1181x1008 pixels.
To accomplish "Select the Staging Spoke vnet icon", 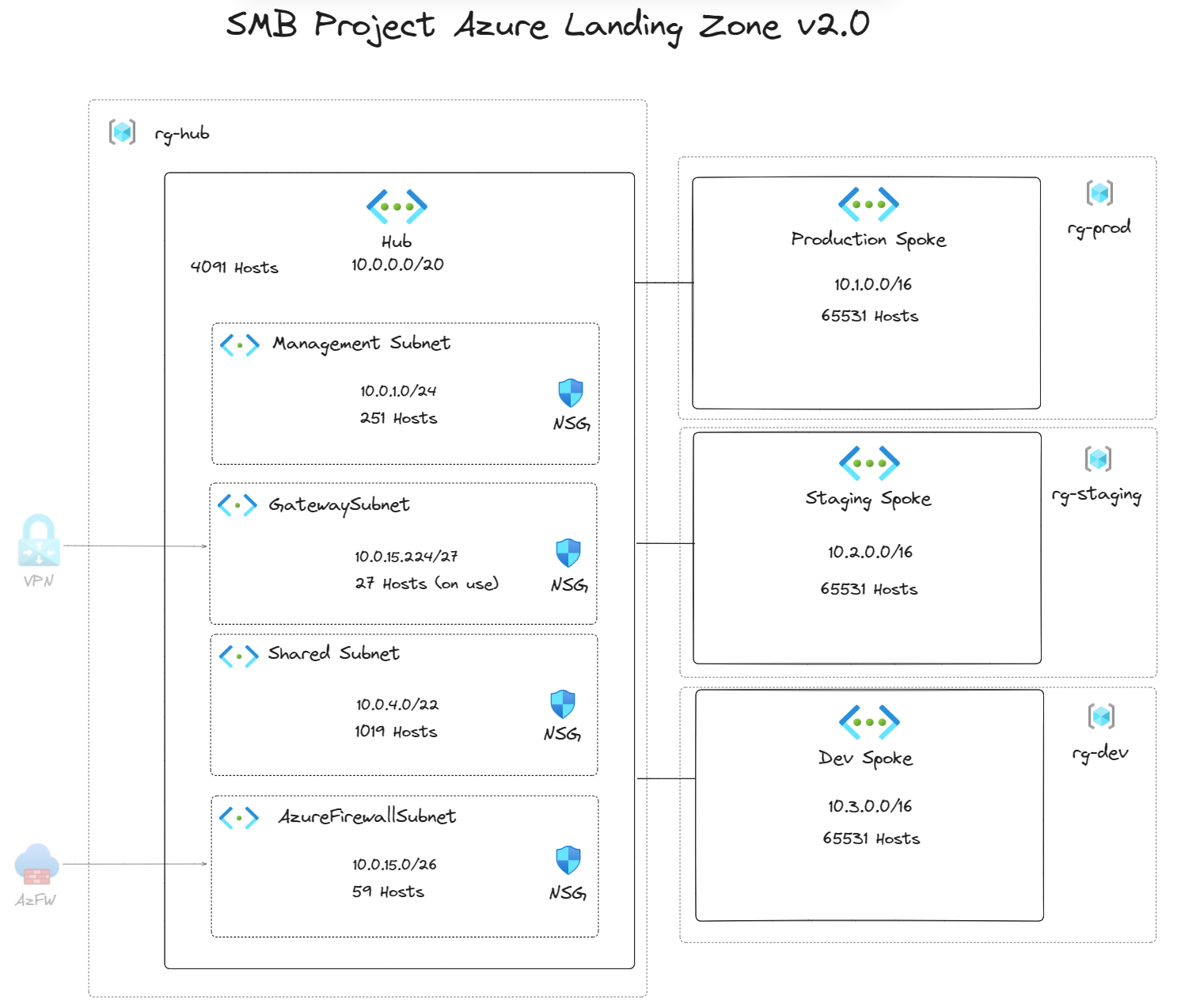I will point(869,463).
